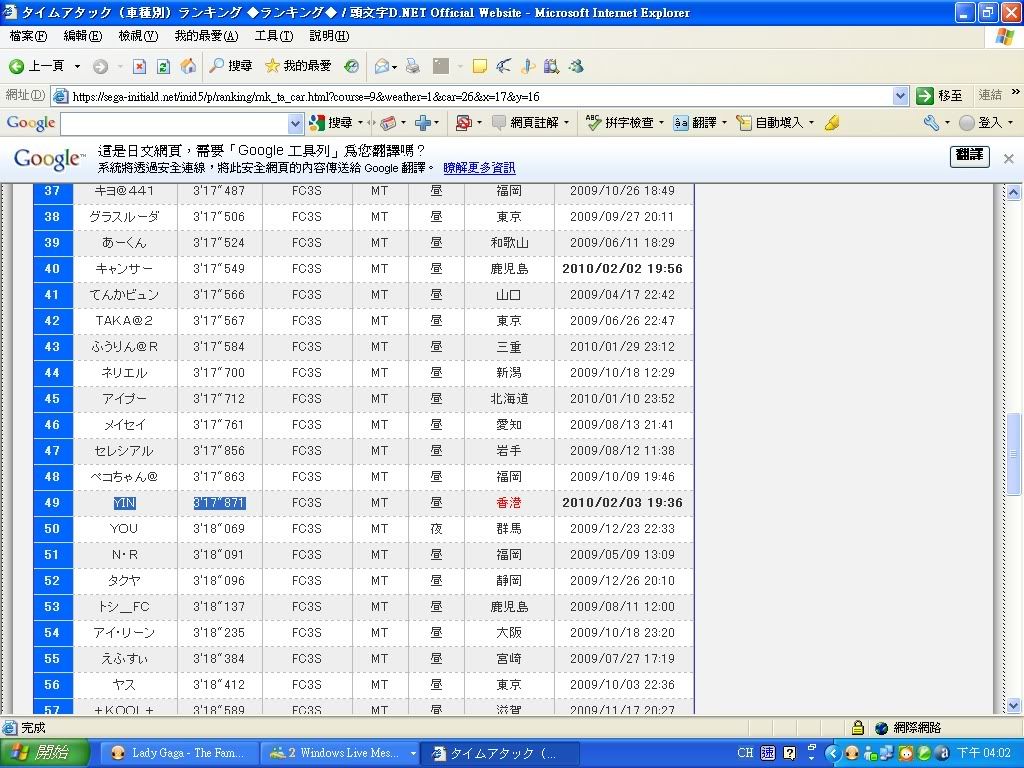
Task: Click inside the Google toolbar search field
Action: pos(174,123)
